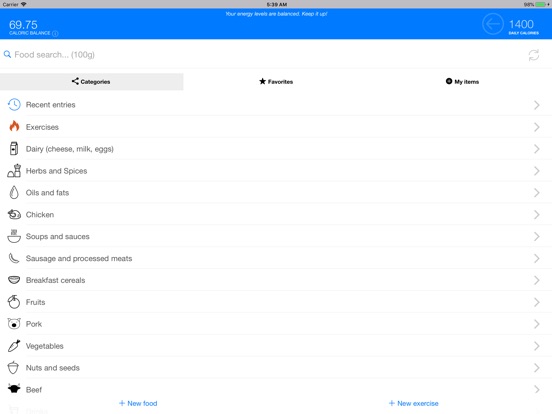Select the Exercises flame icon
The height and width of the screenshot is (414, 552).
14,126
